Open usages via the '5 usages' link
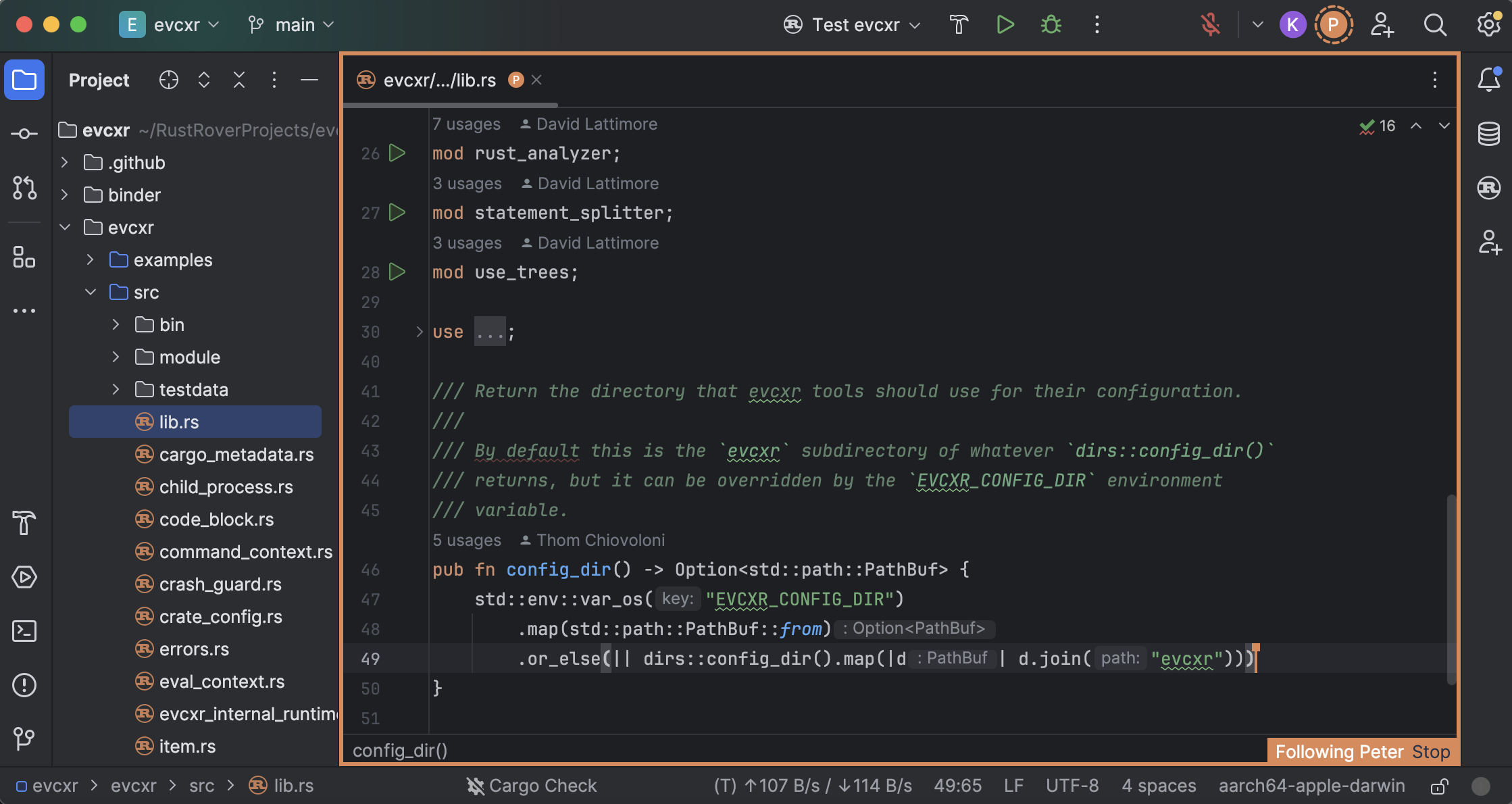Image resolution: width=1512 pixels, height=804 pixels. click(467, 540)
